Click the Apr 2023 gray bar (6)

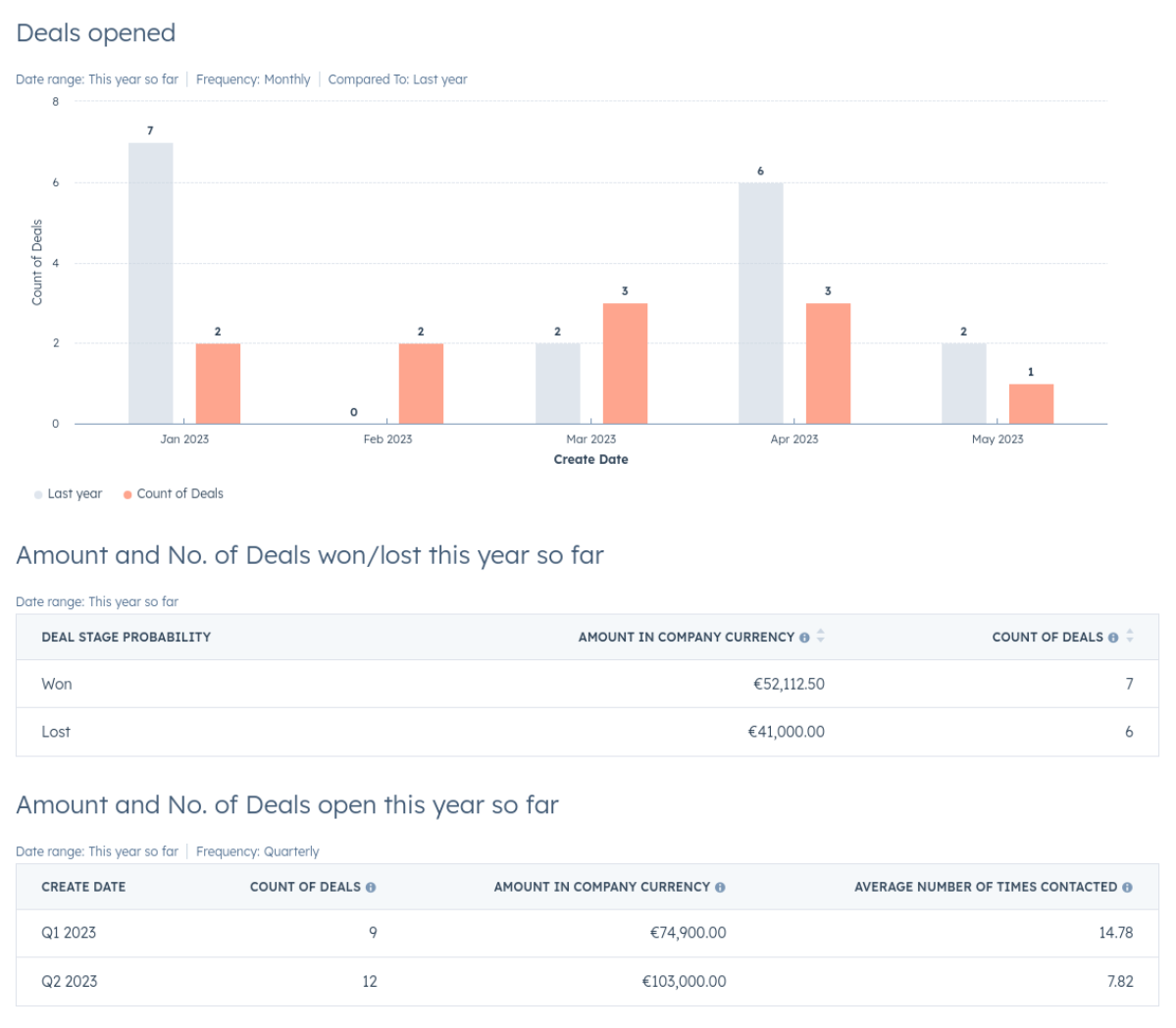(761, 304)
